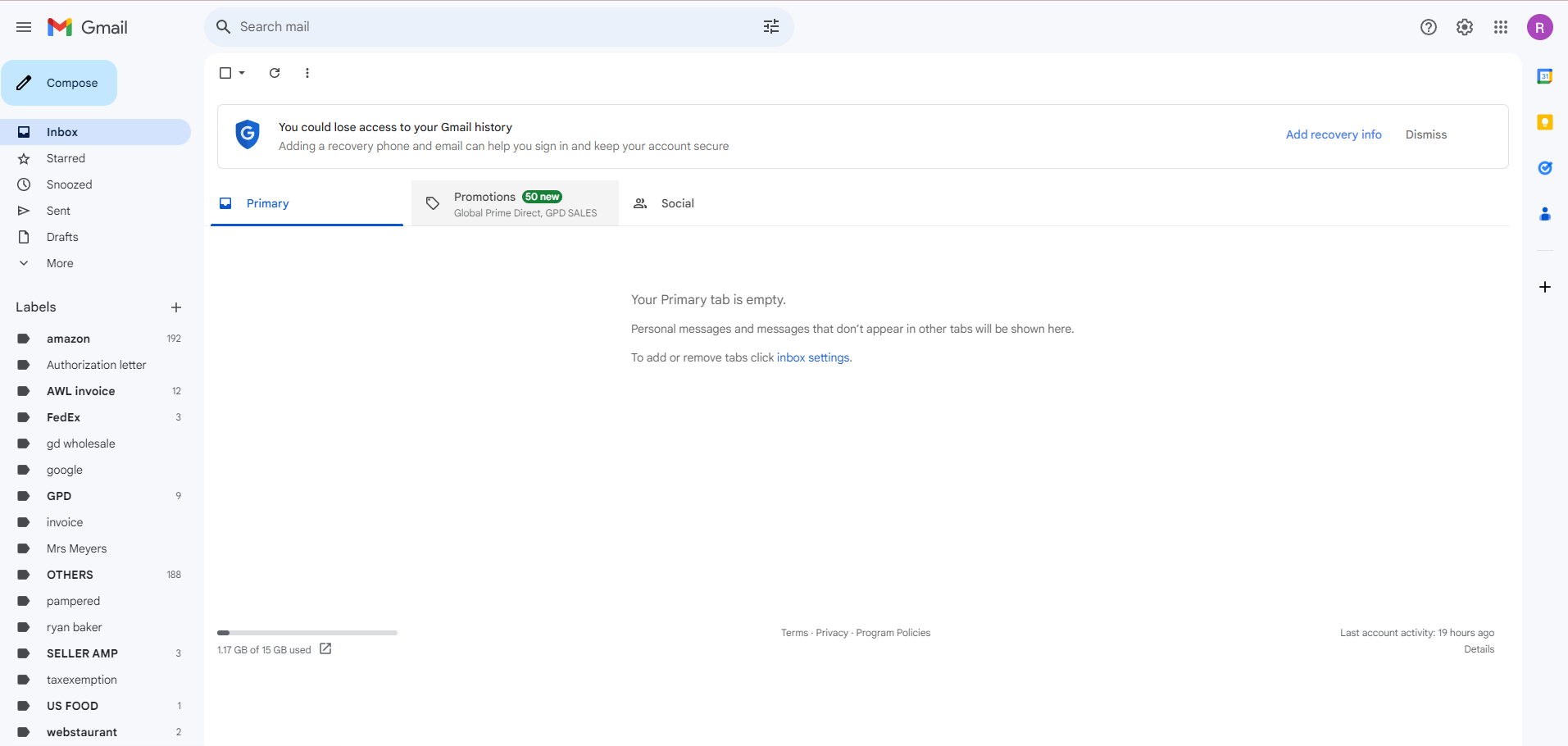This screenshot has height=746, width=1568.
Task: Open the taxexemption label
Action: tap(95, 680)
